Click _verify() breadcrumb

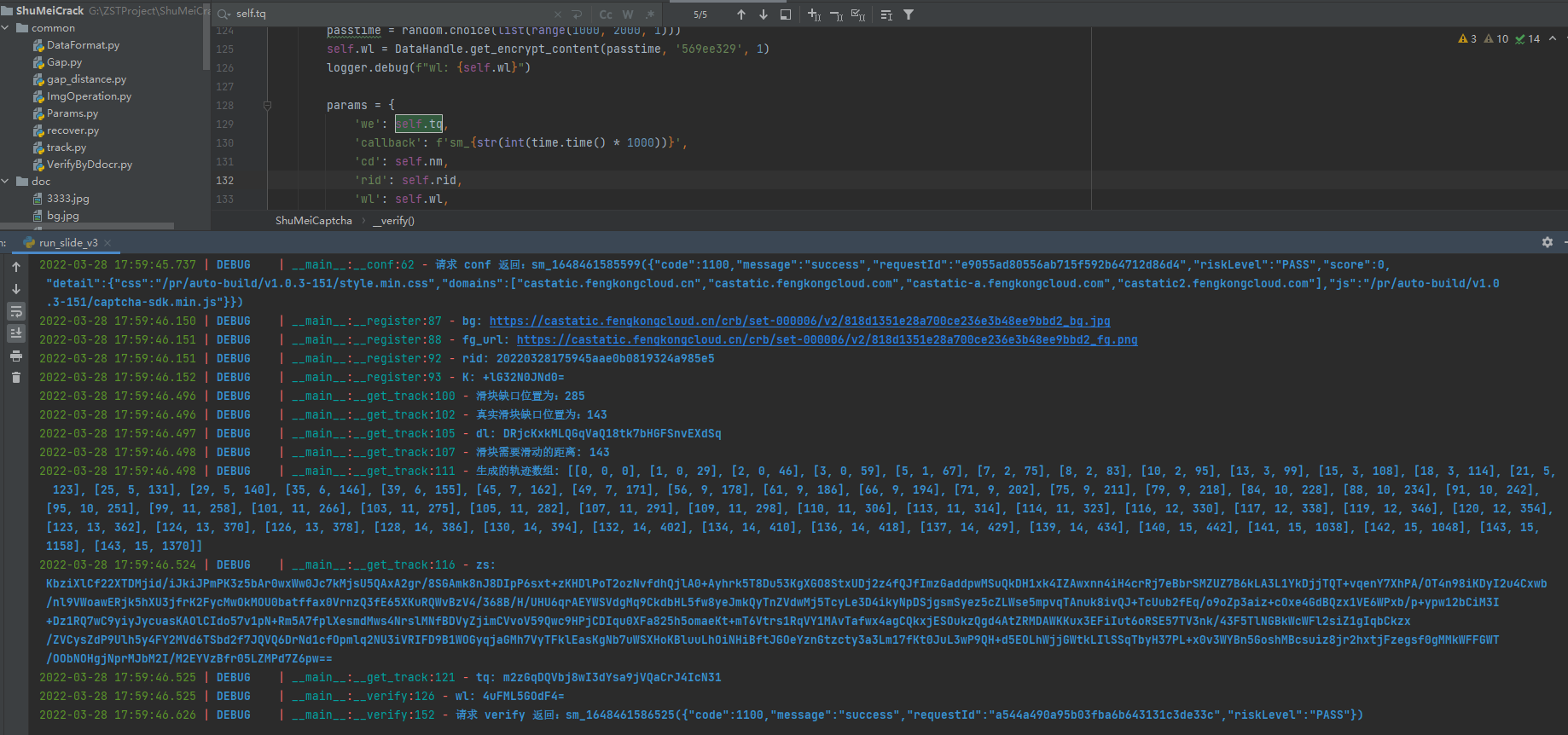point(393,221)
